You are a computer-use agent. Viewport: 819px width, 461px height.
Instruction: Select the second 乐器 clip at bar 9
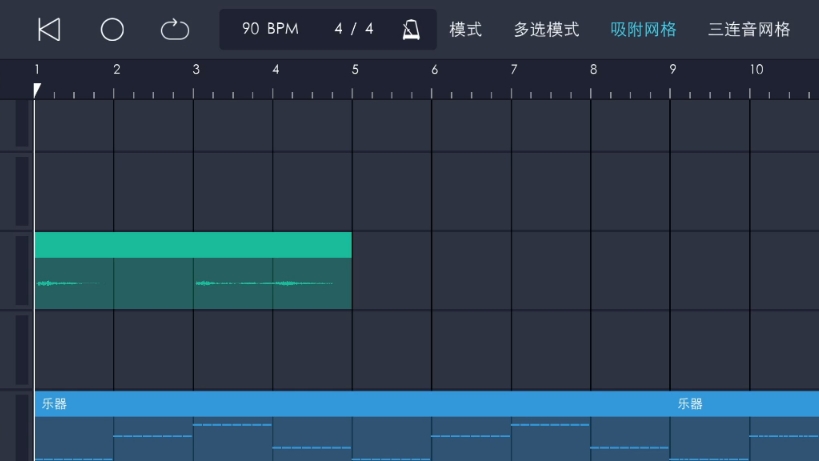(690, 404)
